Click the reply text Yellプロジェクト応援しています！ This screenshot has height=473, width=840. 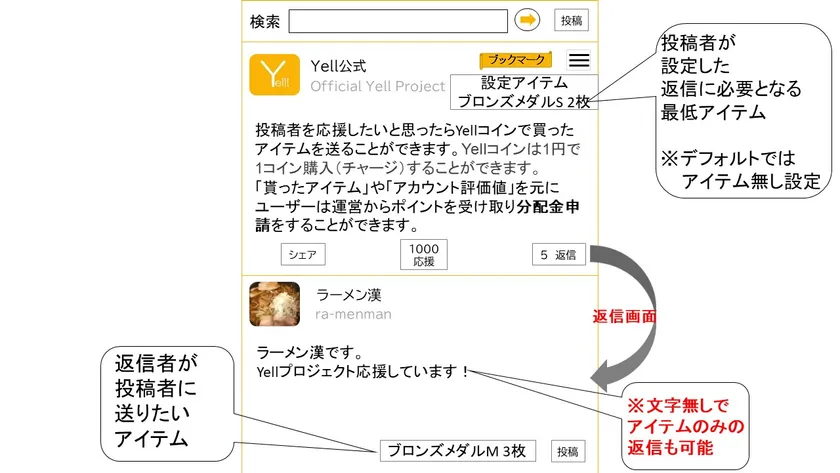[x=363, y=371]
